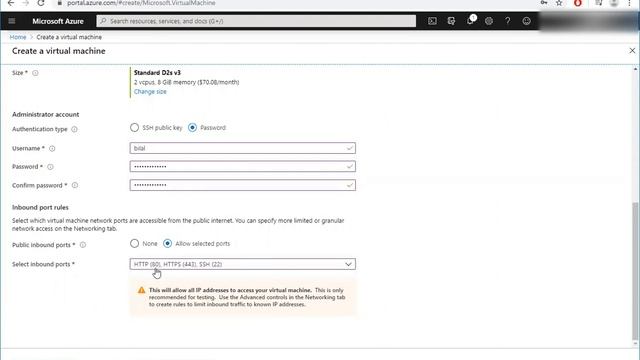The width and height of the screenshot is (640, 360).
Task: Click into the Confirm password field
Action: (242, 185)
